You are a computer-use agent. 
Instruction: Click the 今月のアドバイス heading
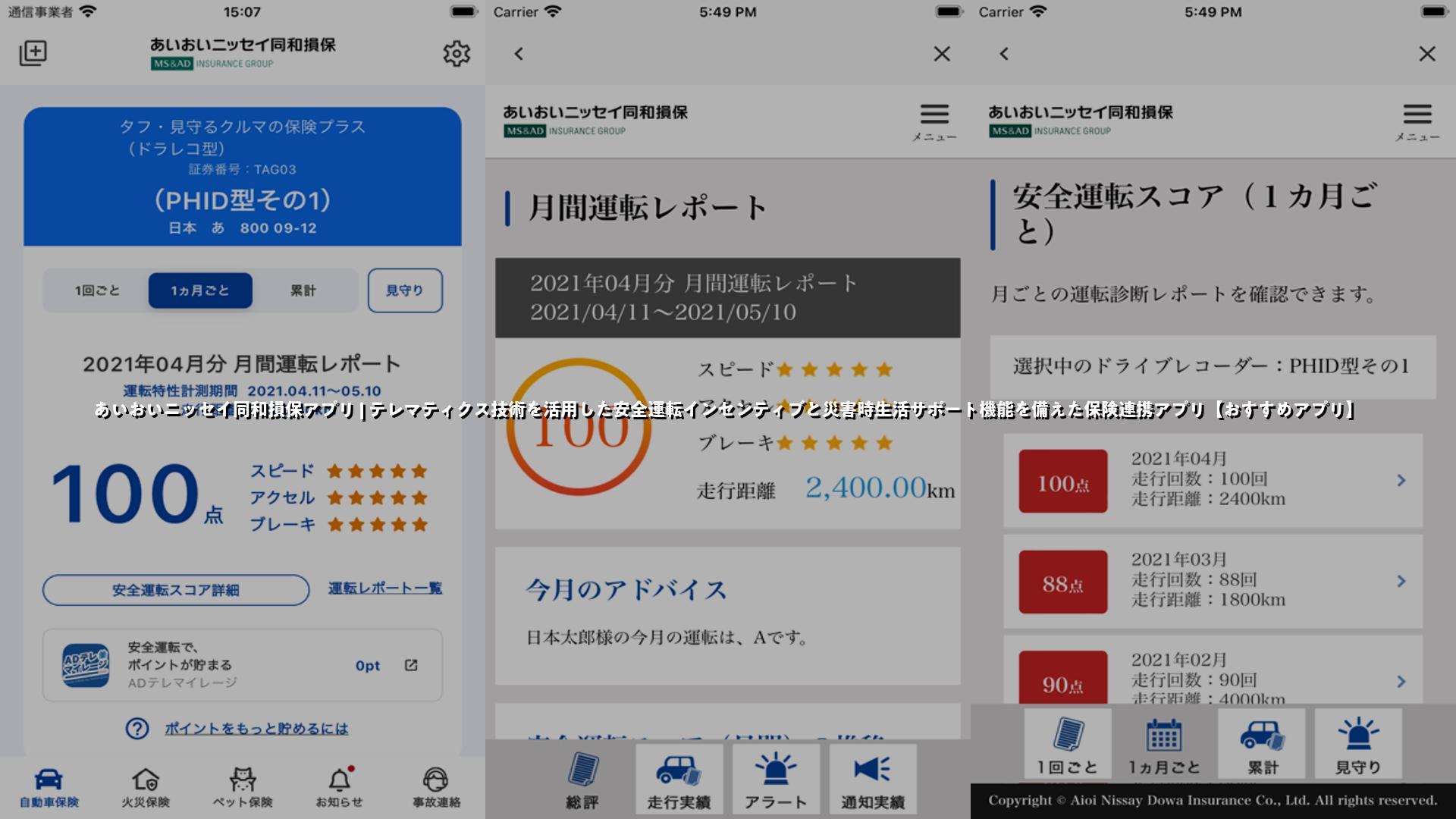point(626,589)
